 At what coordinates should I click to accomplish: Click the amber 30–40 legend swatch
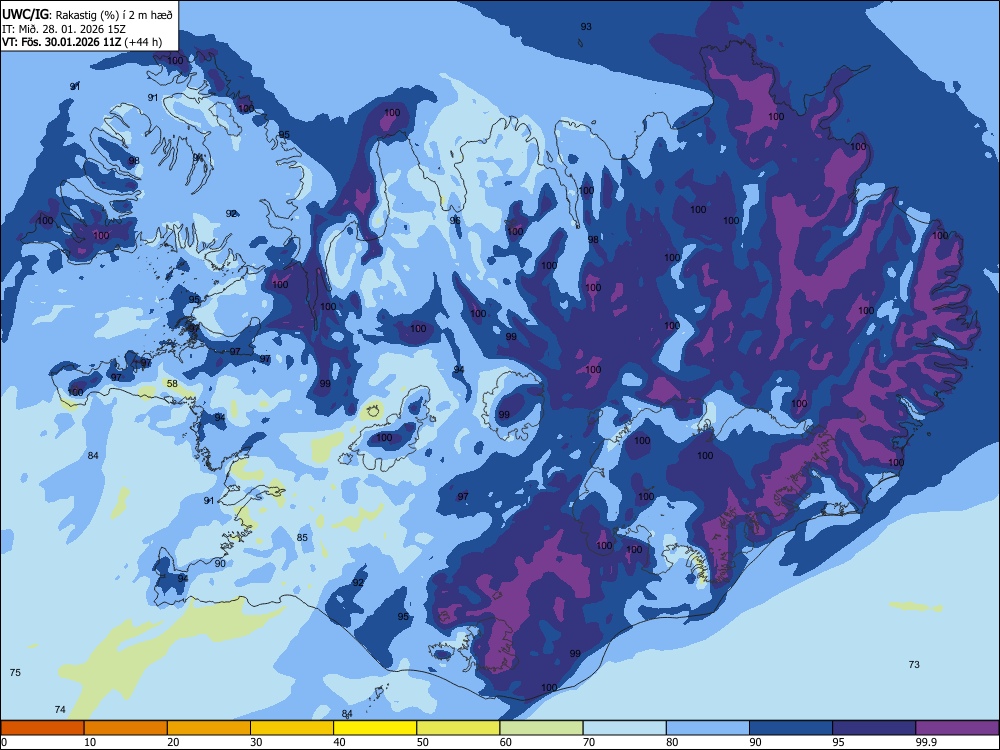(292, 728)
